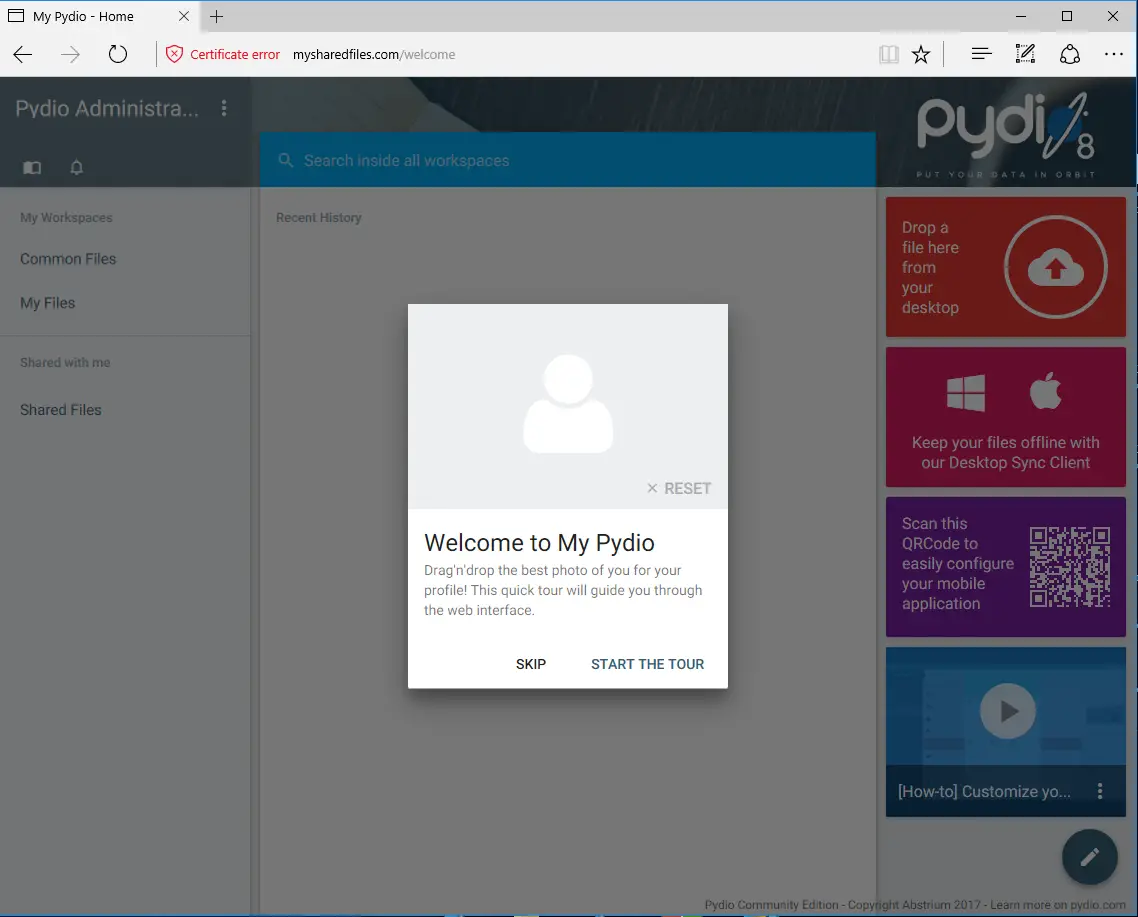Open a new browser tab with plus
The image size is (1138, 917).
(216, 16)
